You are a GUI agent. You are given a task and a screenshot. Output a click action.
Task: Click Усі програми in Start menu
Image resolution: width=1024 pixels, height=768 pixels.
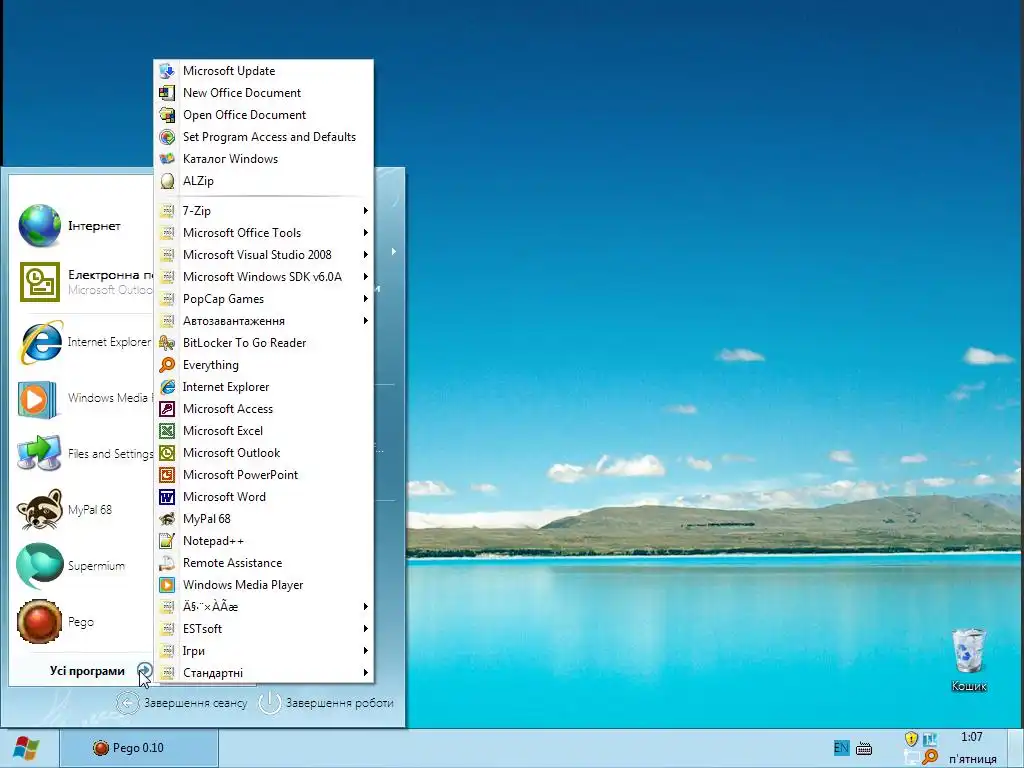[x=87, y=671]
